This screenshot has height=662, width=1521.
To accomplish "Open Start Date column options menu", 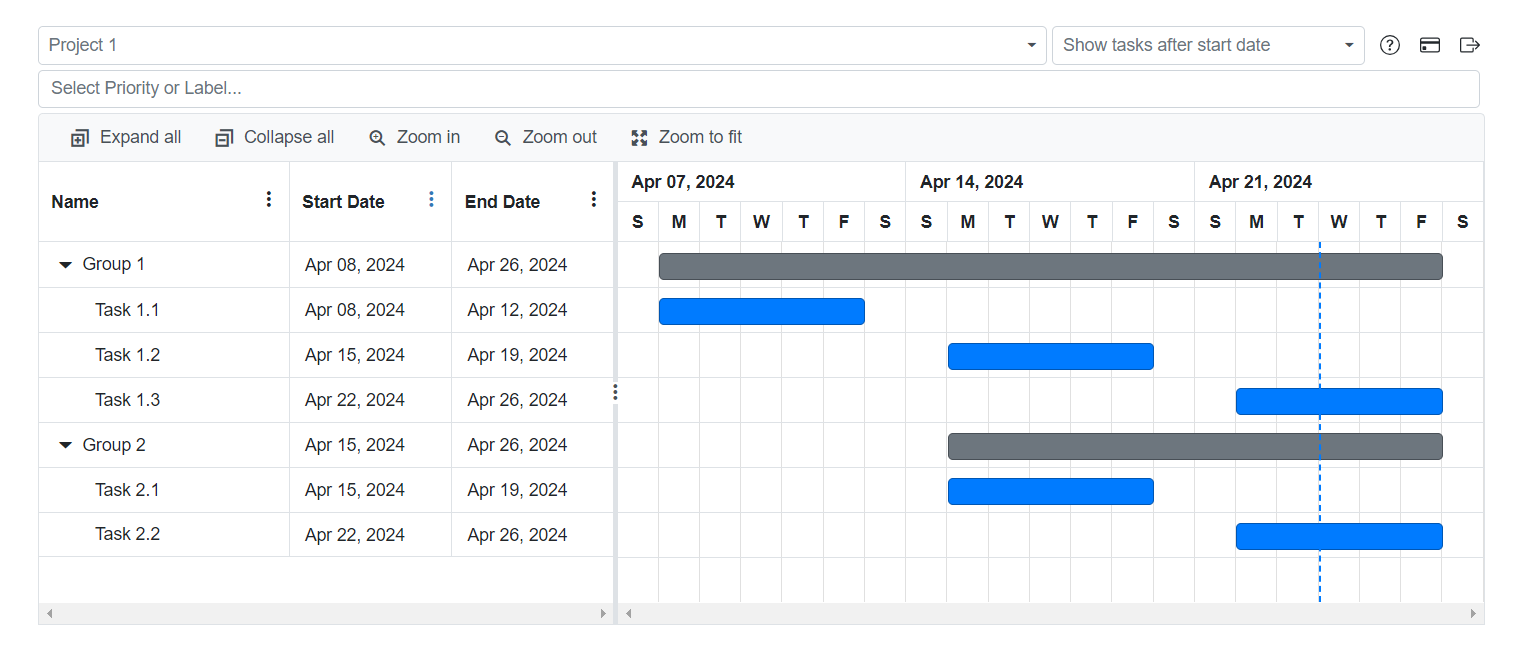I will [x=431, y=200].
